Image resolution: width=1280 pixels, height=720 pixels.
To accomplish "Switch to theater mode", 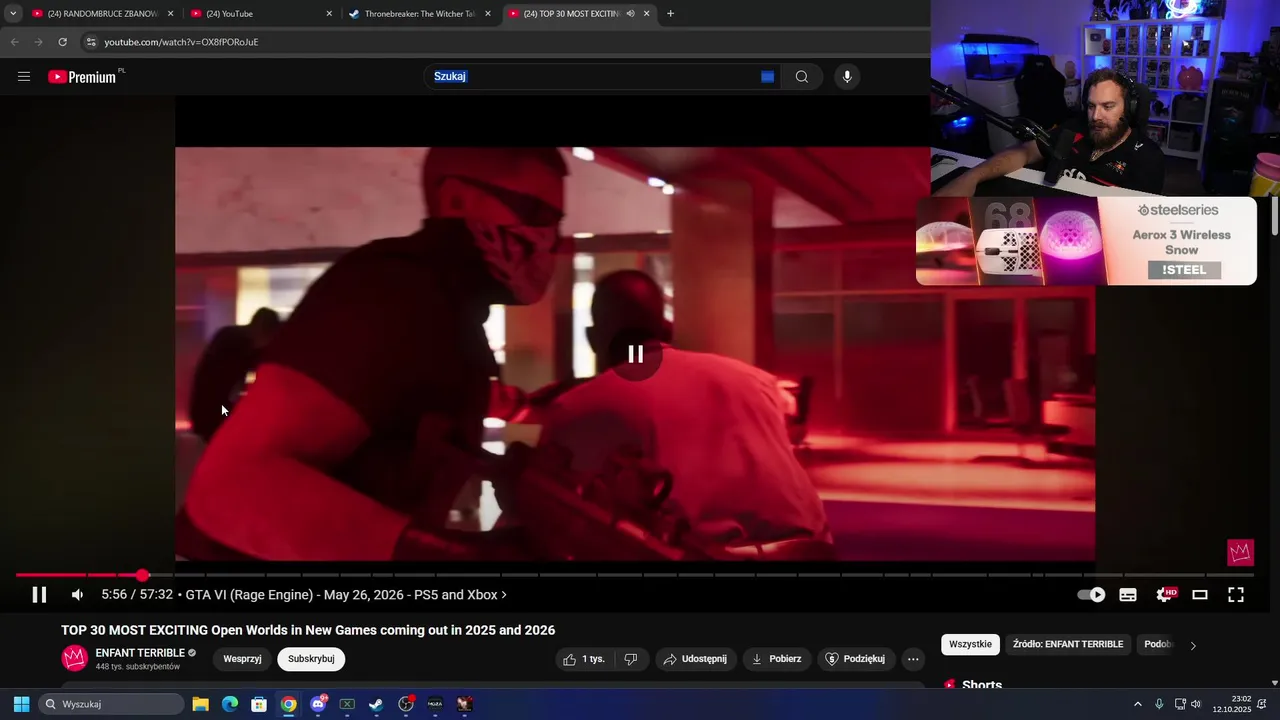I will click(1200, 595).
